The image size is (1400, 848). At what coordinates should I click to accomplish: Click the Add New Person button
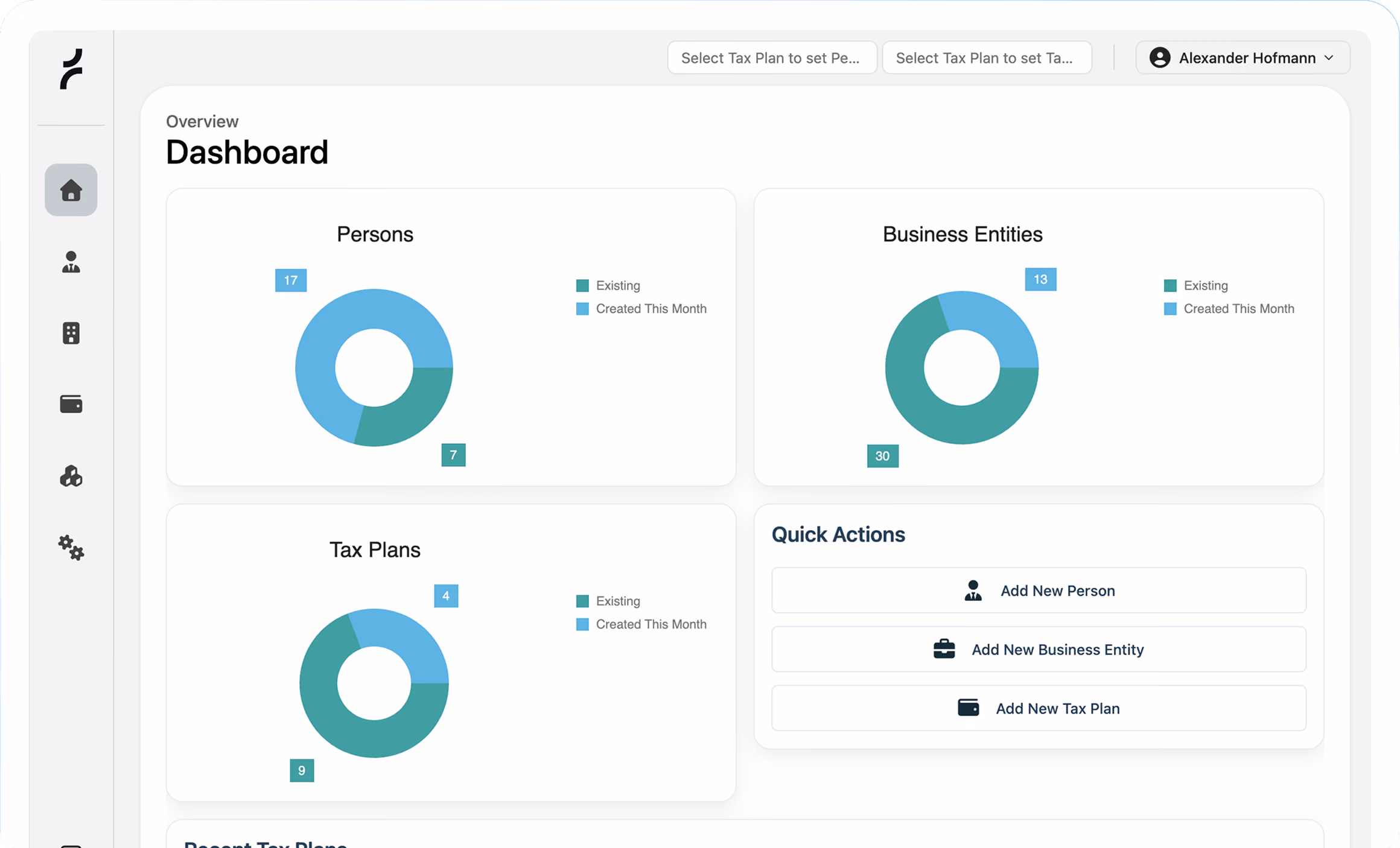pos(1039,590)
